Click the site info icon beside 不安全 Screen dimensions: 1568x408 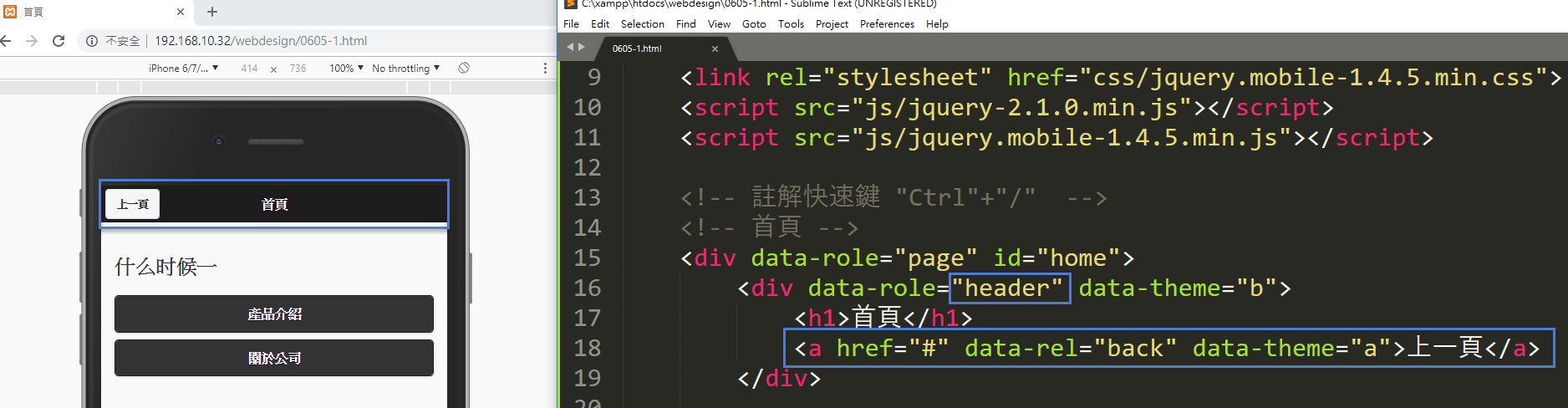point(92,41)
